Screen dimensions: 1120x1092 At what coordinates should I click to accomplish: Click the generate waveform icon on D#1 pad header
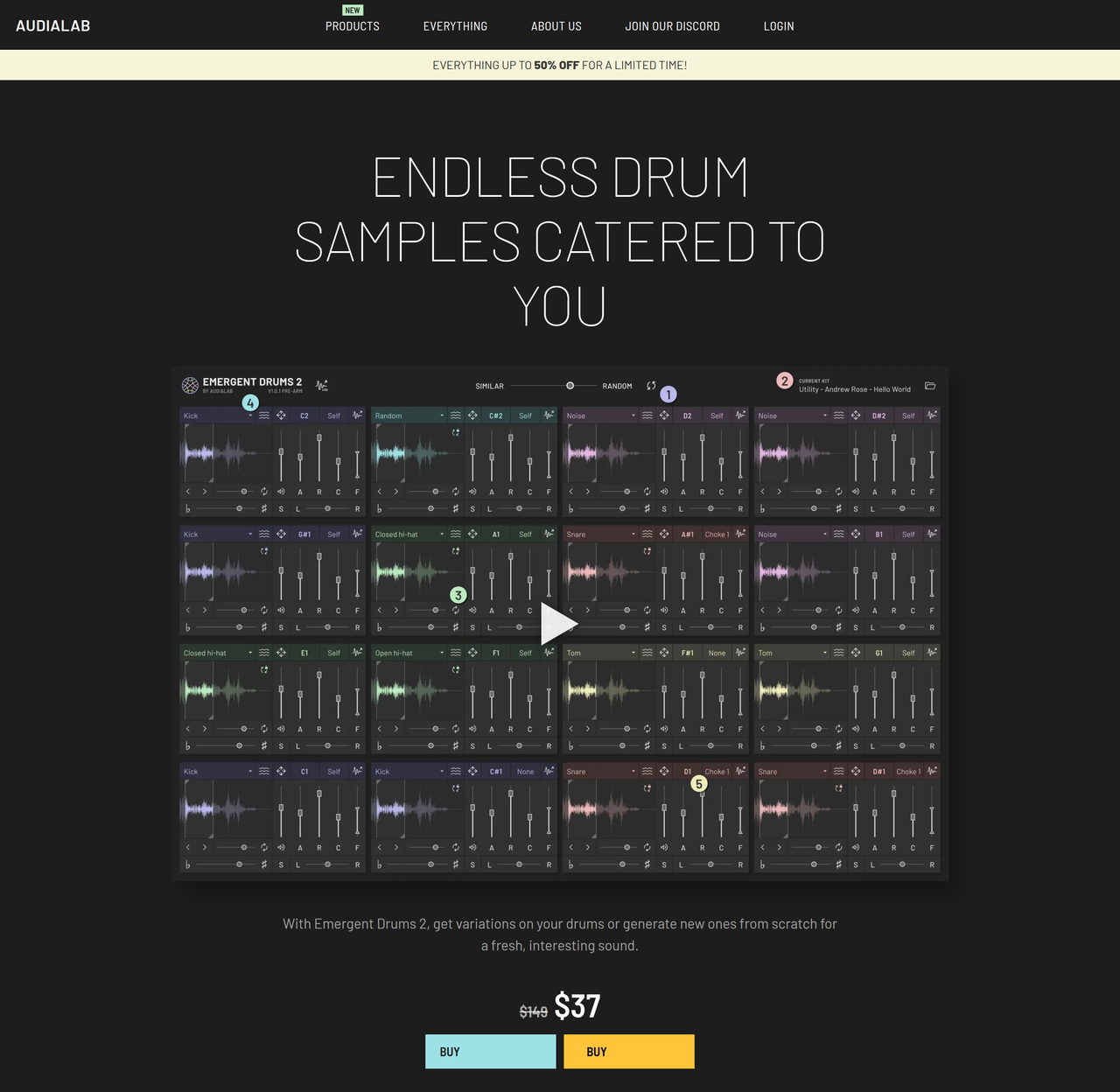pyautogui.click(x=932, y=771)
